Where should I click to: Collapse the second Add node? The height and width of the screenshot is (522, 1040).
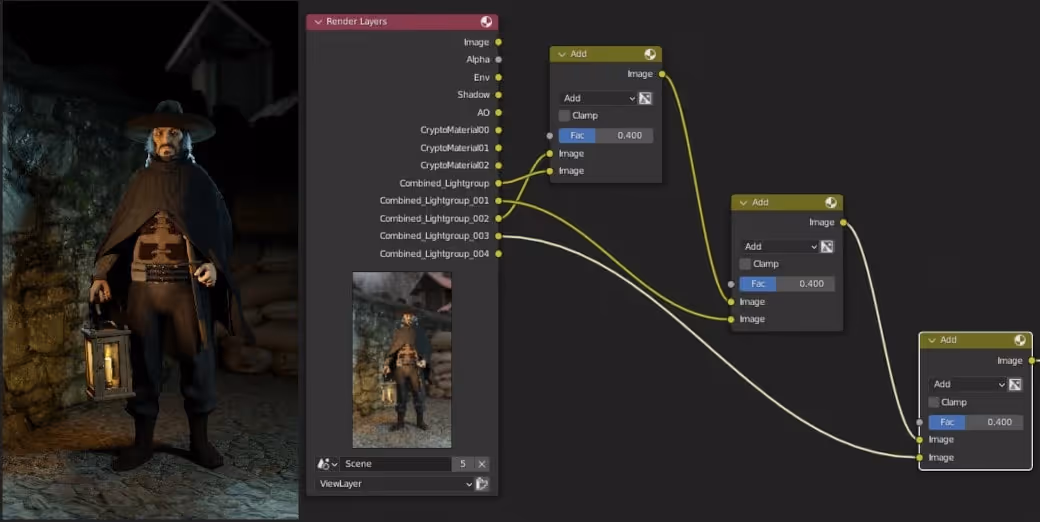[x=744, y=203]
